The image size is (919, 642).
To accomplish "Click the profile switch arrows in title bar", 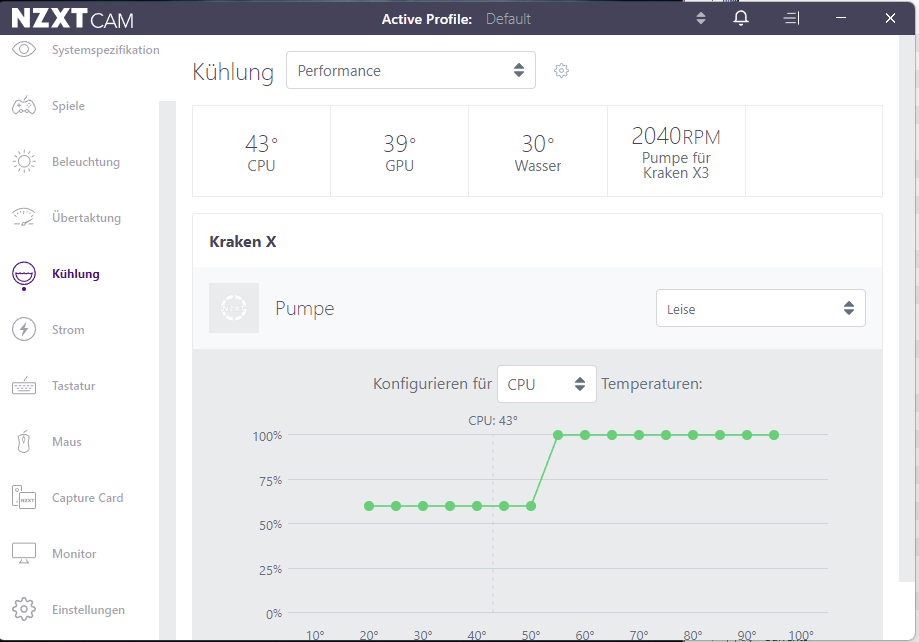I will pos(701,18).
